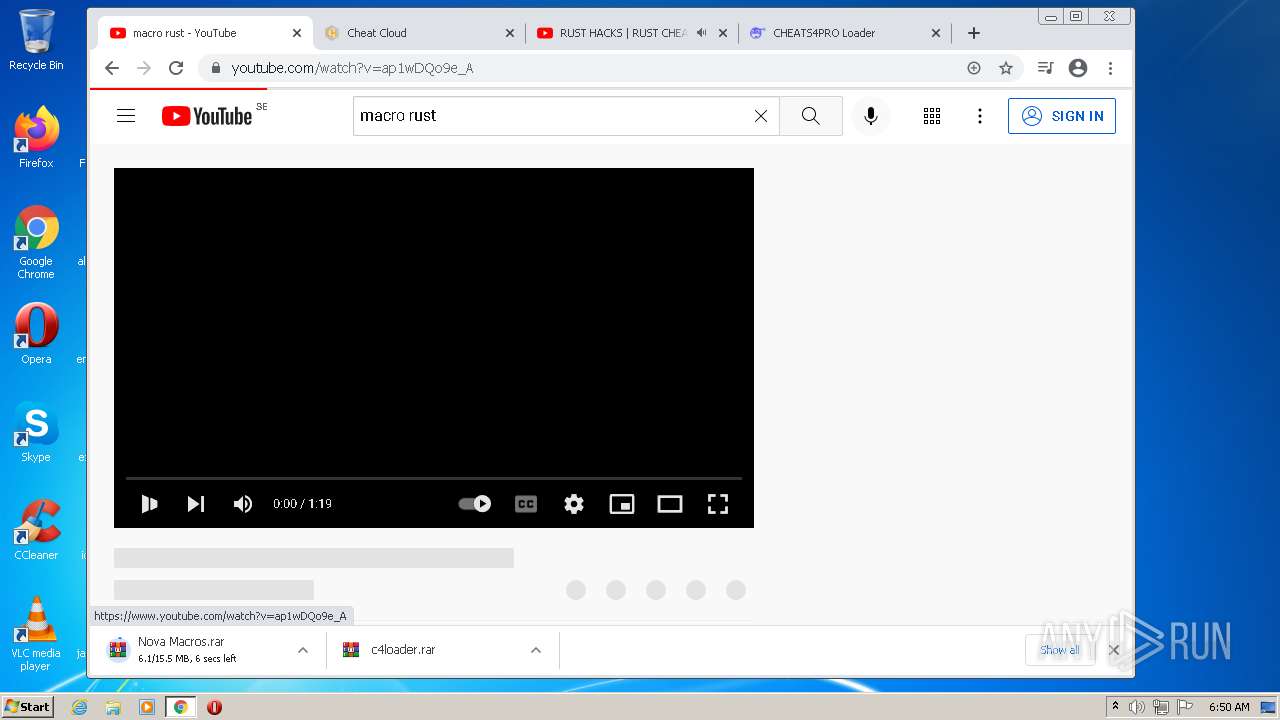
Task: Open the YouTube apps grid
Action: pos(932,116)
